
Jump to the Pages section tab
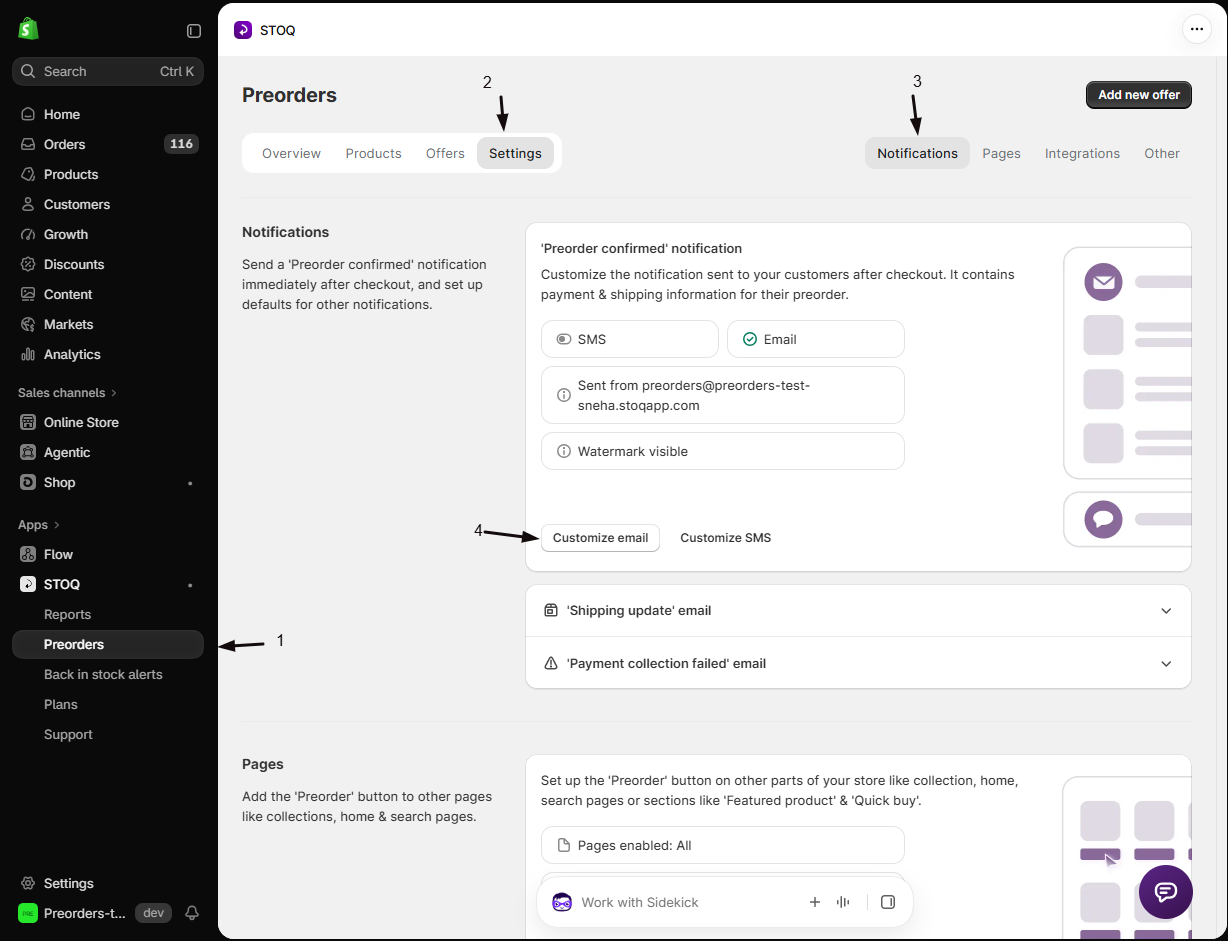pyautogui.click(x=1001, y=153)
